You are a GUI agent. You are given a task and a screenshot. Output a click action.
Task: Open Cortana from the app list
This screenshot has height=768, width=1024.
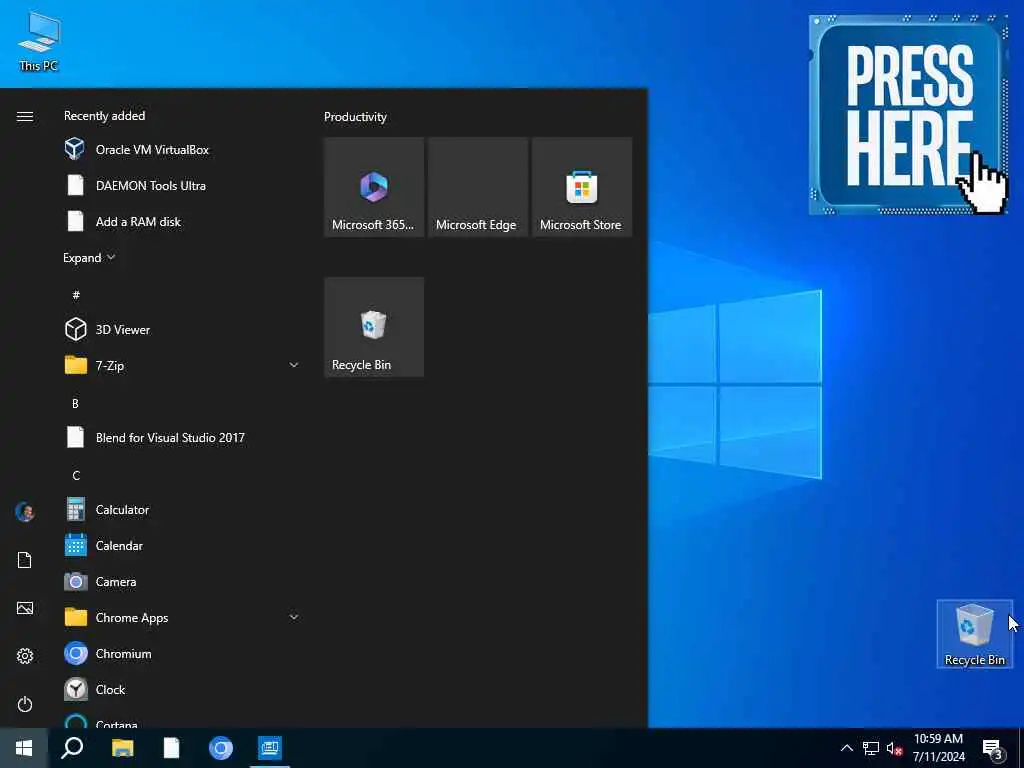(x=183, y=720)
